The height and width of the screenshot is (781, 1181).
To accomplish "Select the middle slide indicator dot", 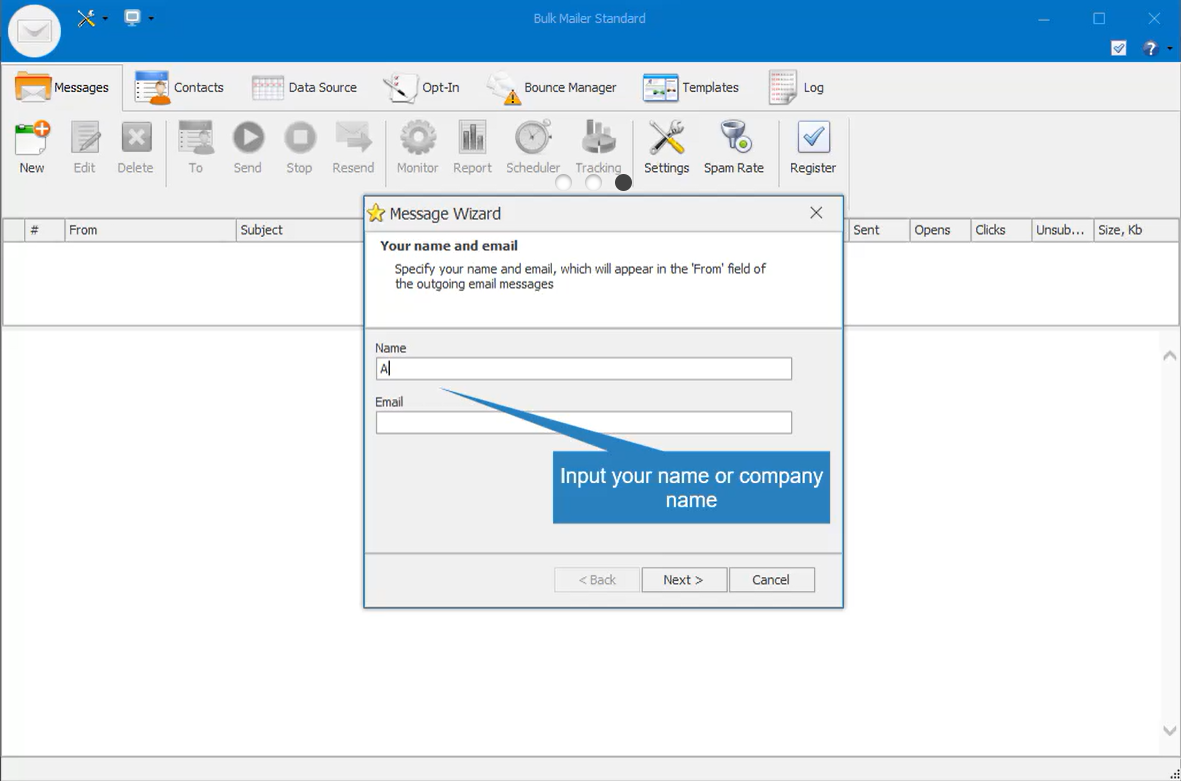I will 593,182.
